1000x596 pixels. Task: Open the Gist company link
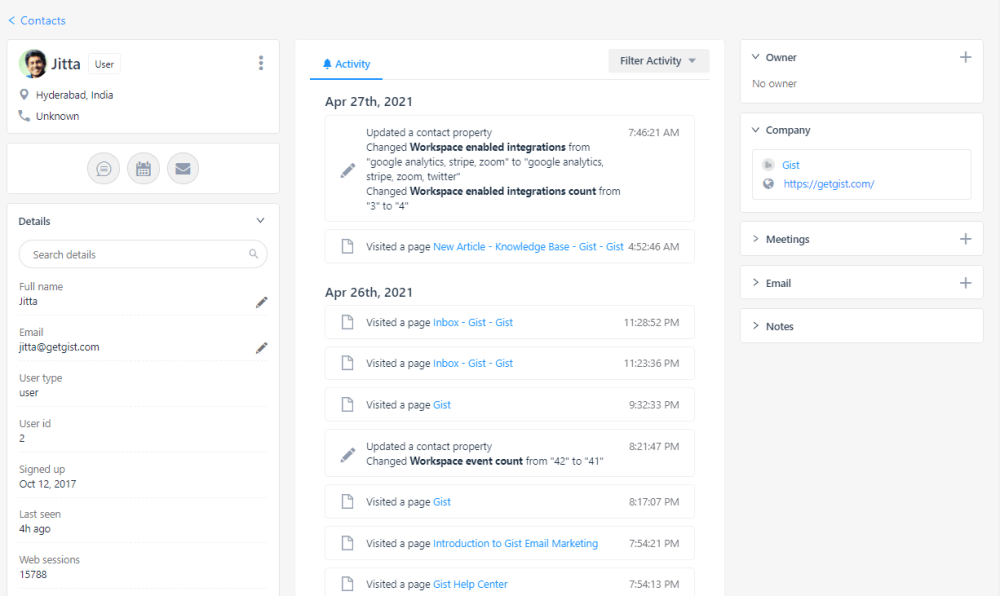(x=791, y=165)
